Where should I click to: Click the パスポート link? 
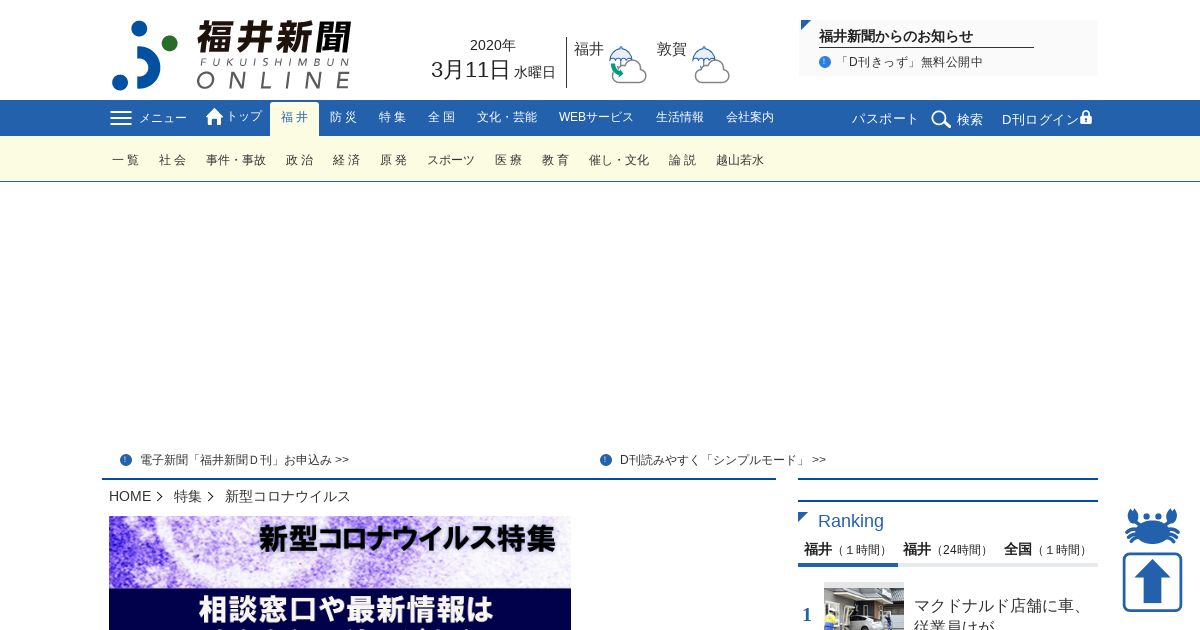(885, 119)
